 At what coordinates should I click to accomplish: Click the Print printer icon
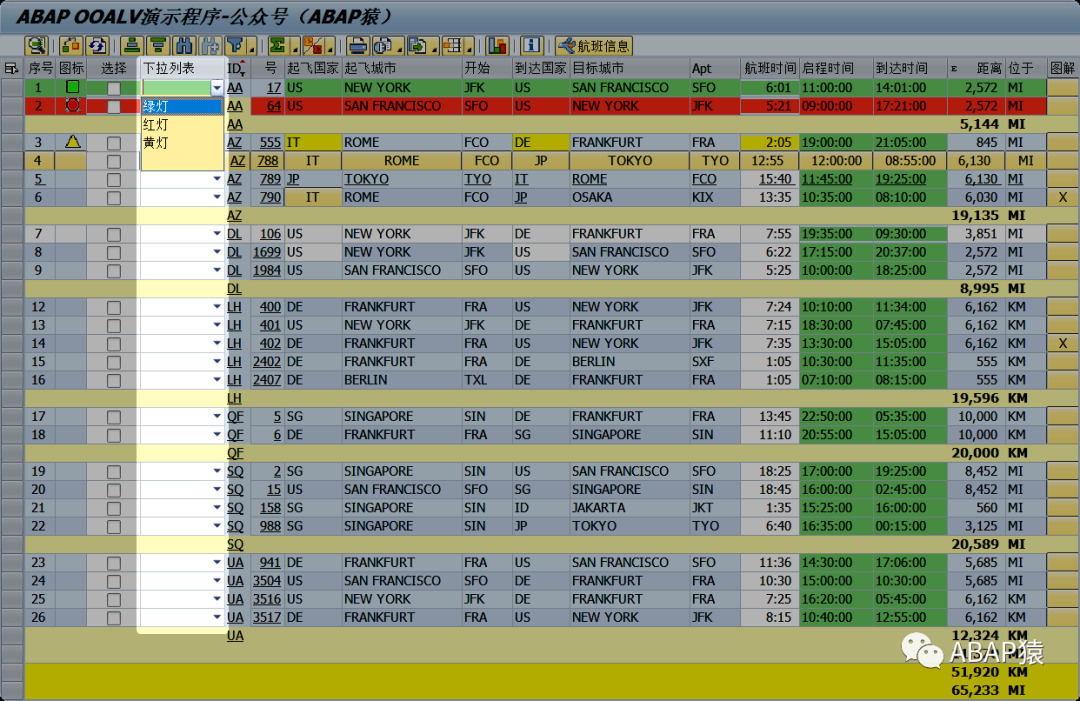(357, 46)
